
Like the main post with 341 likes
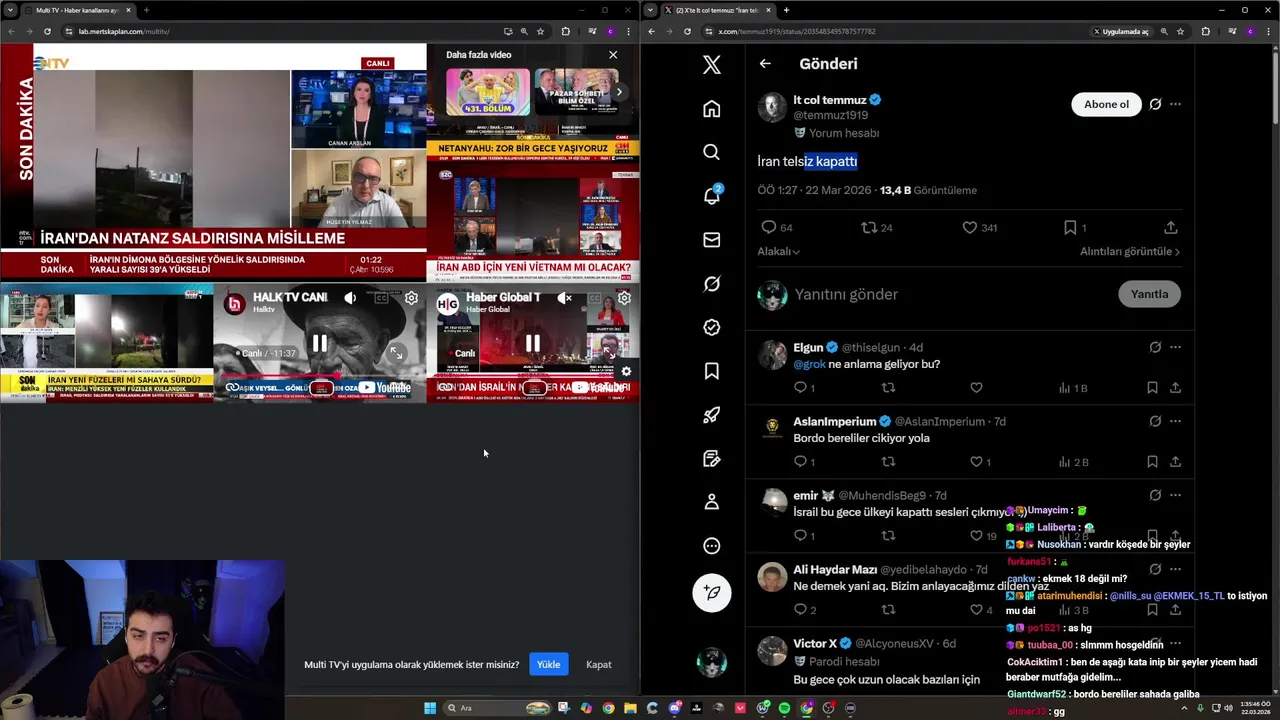[969, 228]
